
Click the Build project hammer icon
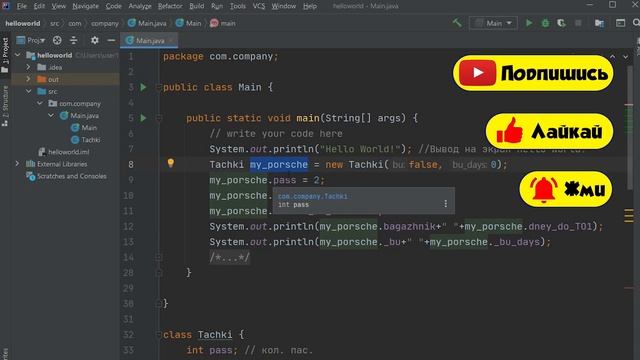click(457, 23)
